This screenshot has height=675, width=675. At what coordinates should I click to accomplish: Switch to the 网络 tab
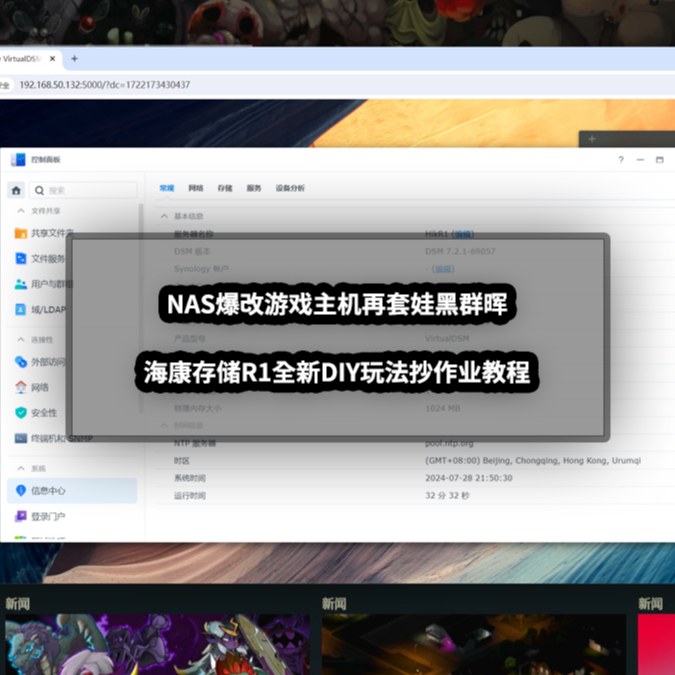195,188
